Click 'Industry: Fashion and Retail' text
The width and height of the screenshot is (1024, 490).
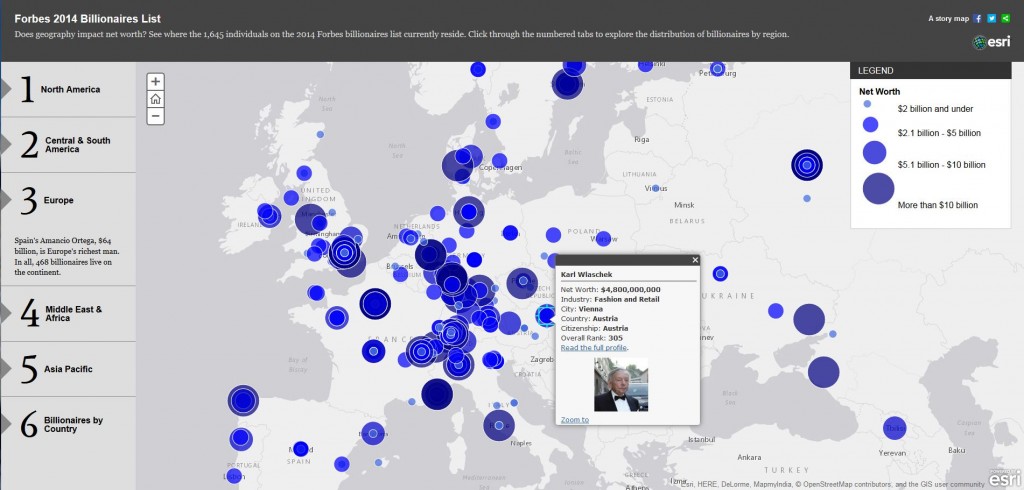coord(610,299)
